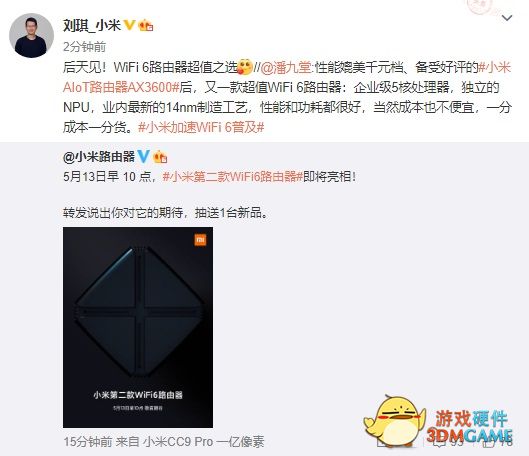
Task: Enlarge the WiFi6 router teaser poster image
Action: (x=138, y=327)
